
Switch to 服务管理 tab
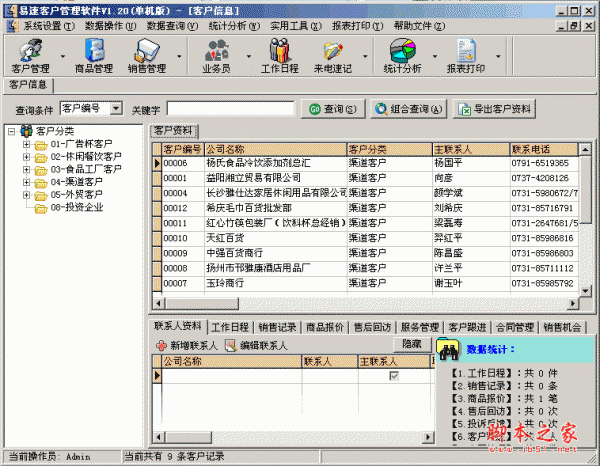coord(420,328)
